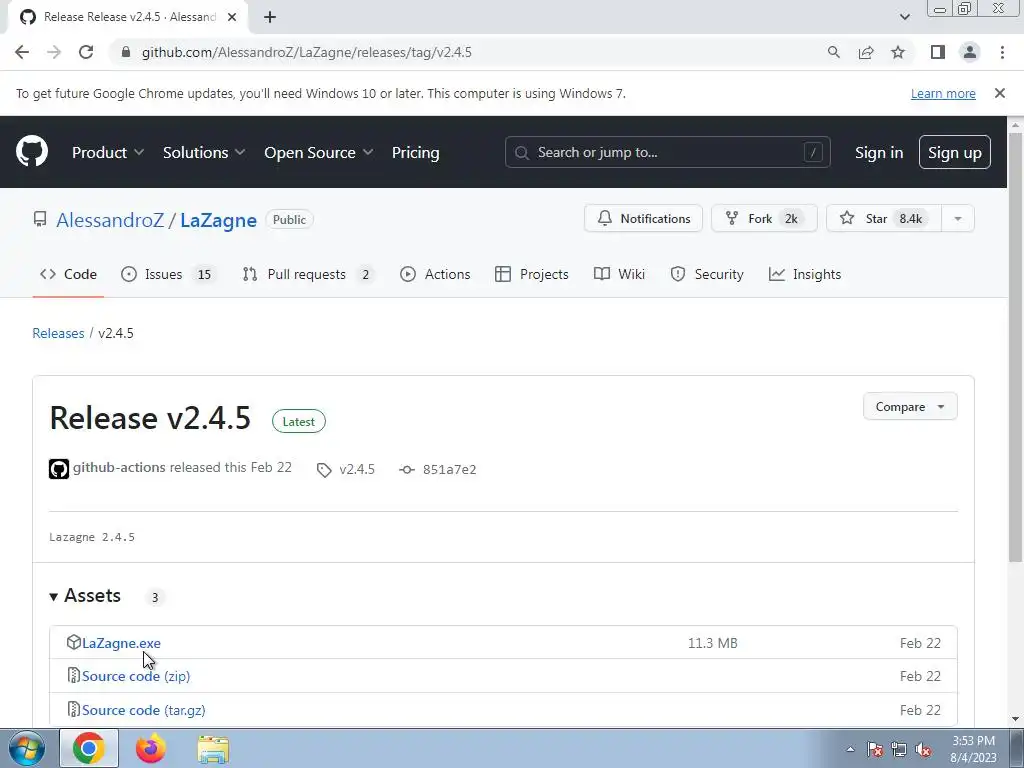Open the dropdown arrow next to Star
This screenshot has height=768, width=1024.
(x=957, y=219)
